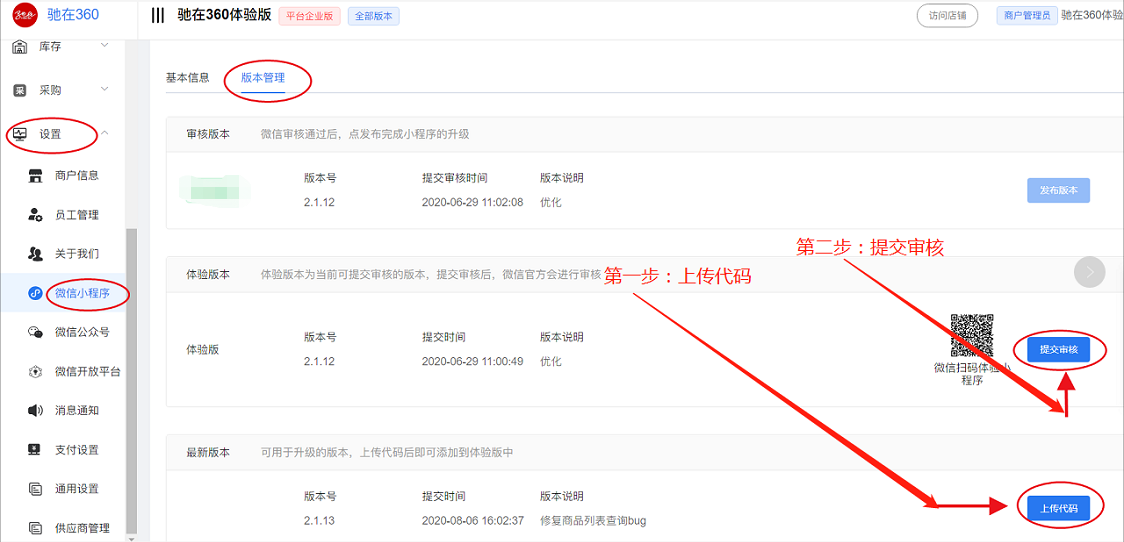Image resolution: width=1124 pixels, height=542 pixels.
Task: Click the 平台企业版 tag
Action: click(x=309, y=16)
